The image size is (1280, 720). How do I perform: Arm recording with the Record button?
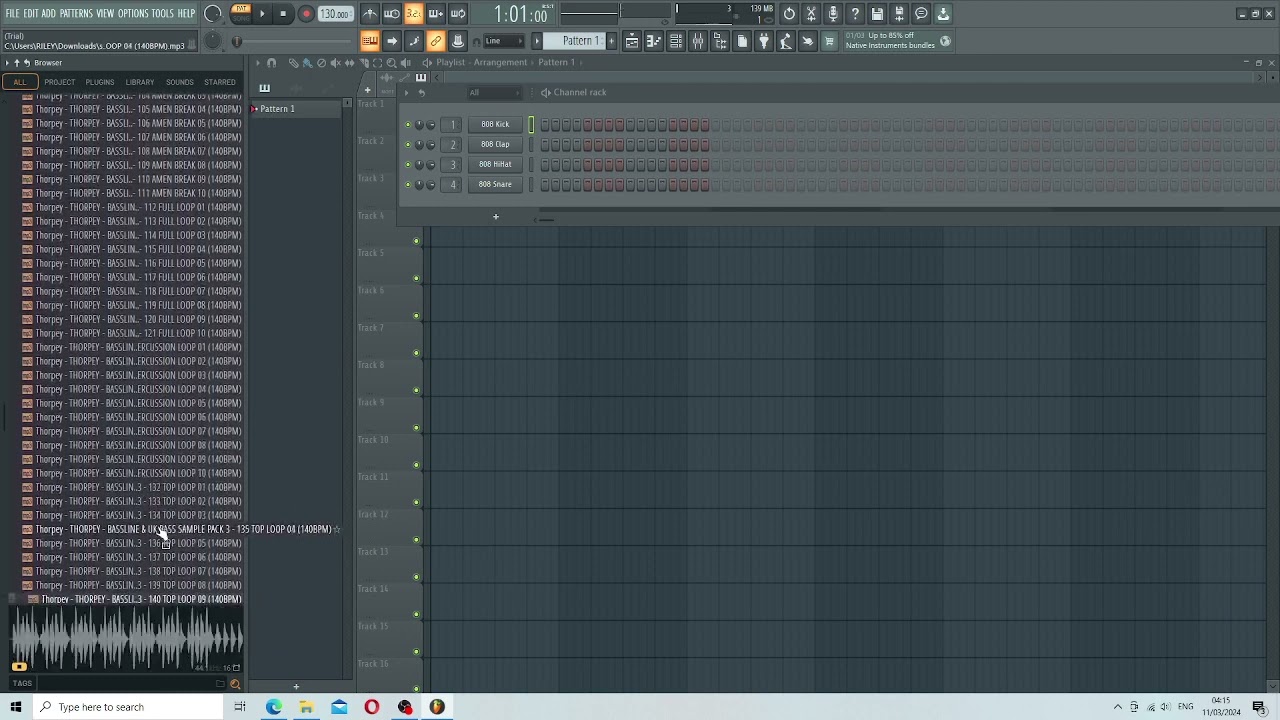(306, 14)
